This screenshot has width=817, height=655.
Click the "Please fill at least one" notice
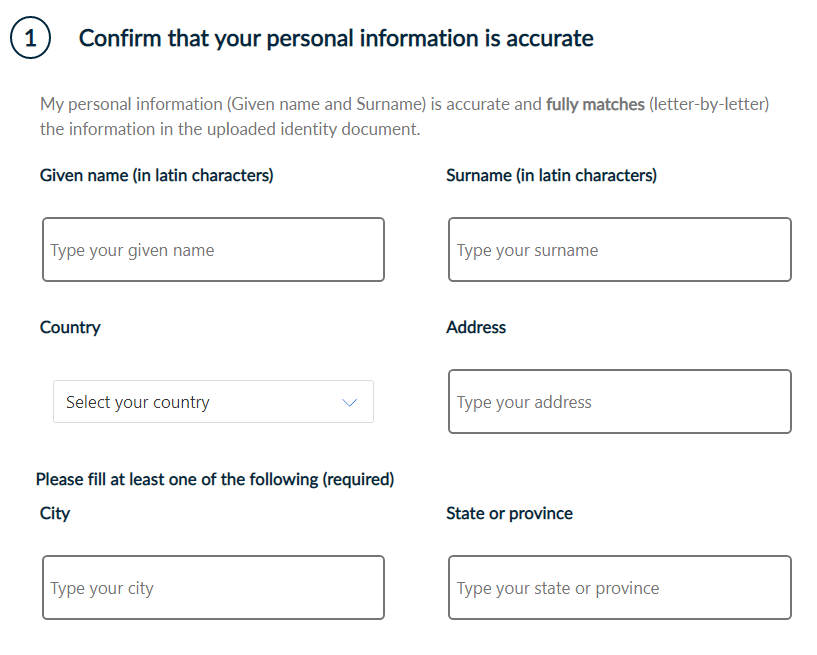pyautogui.click(x=215, y=479)
